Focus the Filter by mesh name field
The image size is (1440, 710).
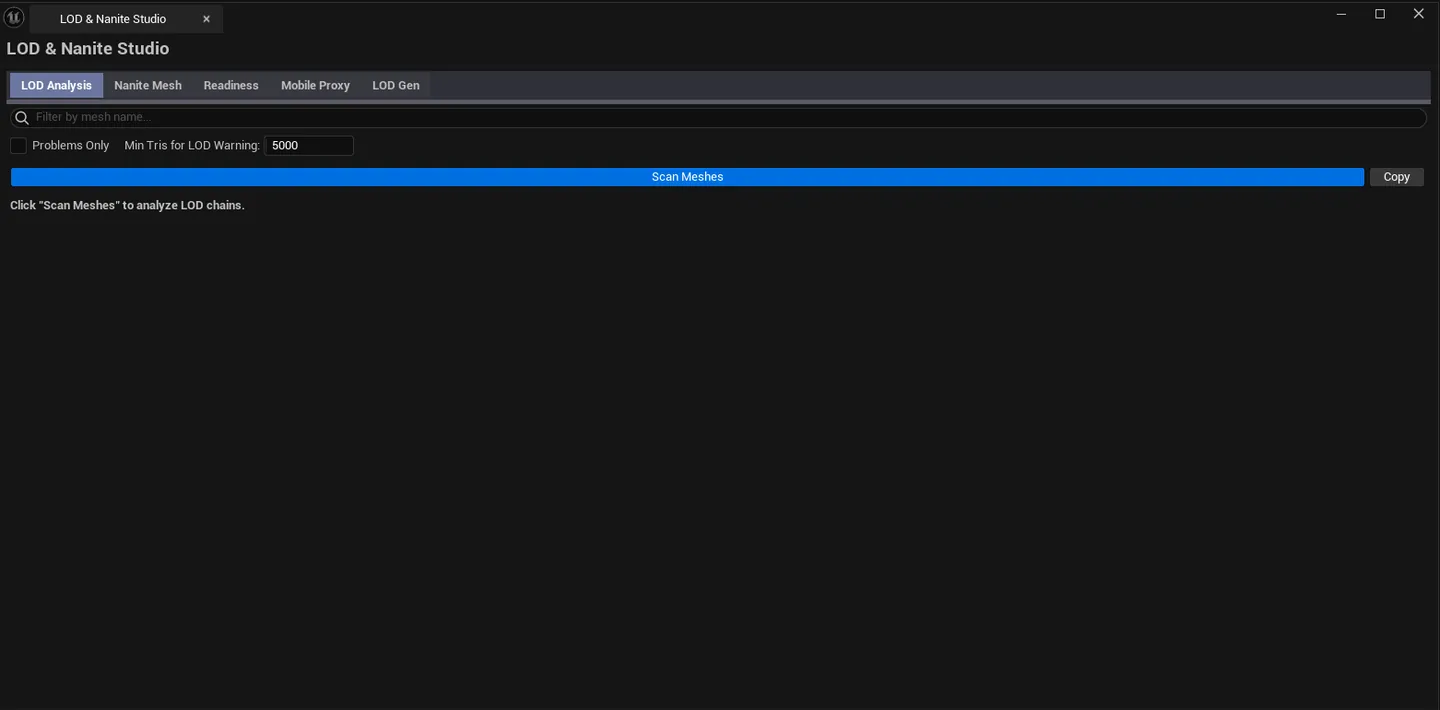(x=718, y=118)
